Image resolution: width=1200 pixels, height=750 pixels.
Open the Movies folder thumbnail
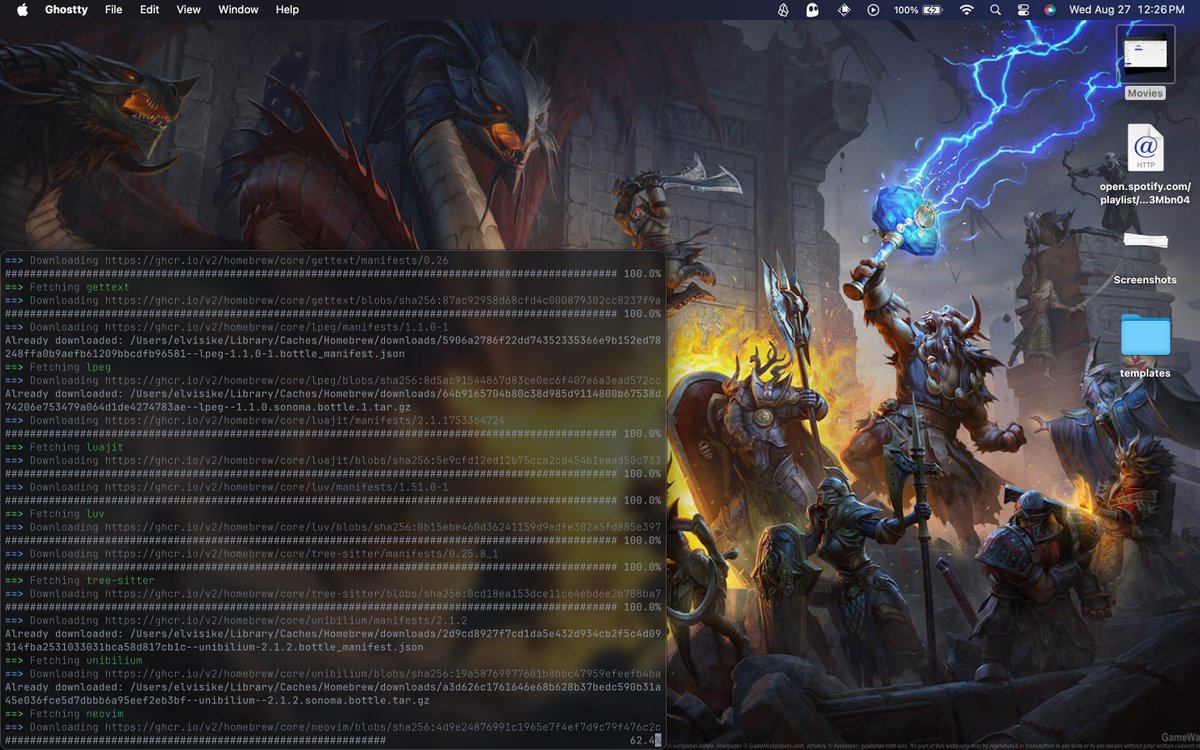(x=1144, y=57)
